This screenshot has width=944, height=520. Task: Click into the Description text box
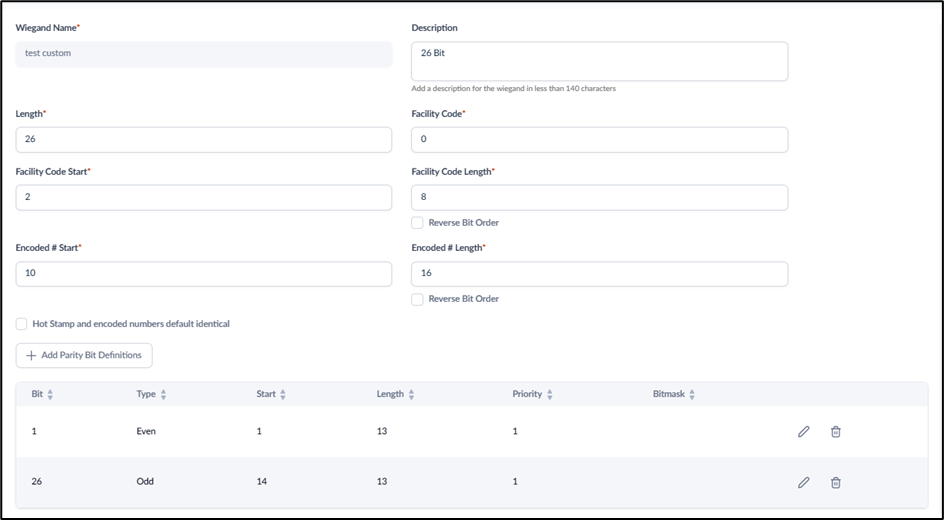(599, 61)
